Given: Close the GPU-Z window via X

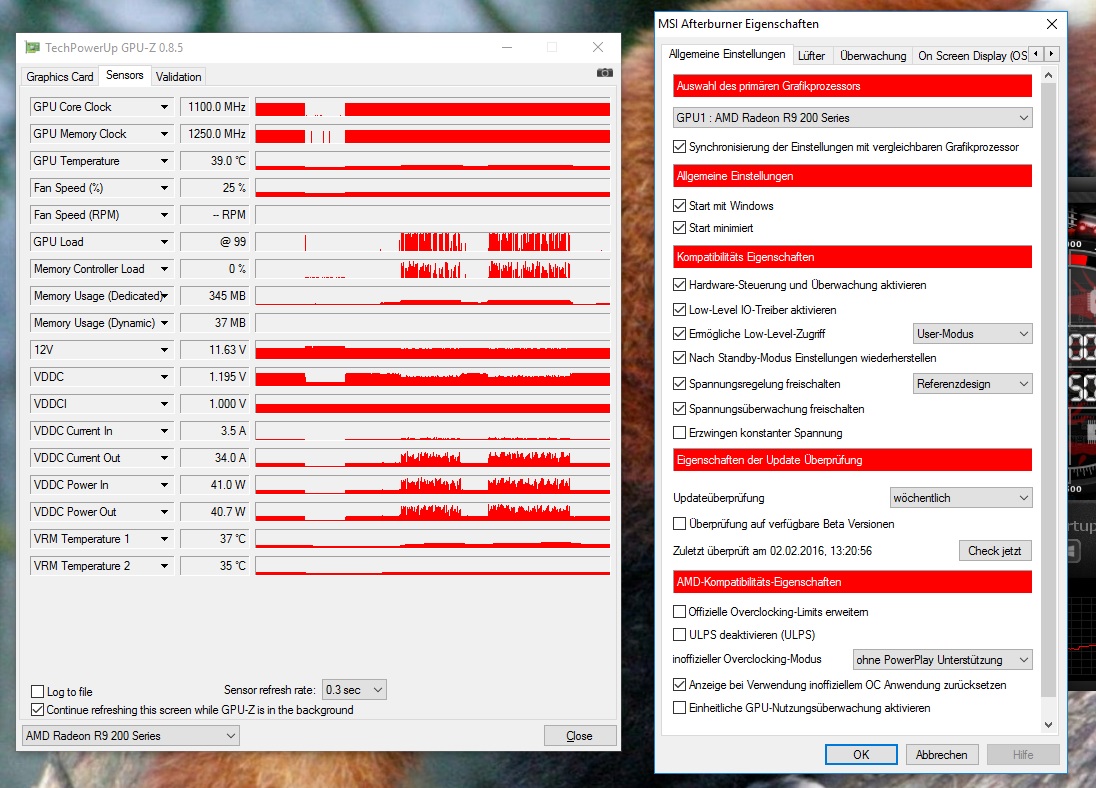Looking at the screenshot, I should click(598, 47).
